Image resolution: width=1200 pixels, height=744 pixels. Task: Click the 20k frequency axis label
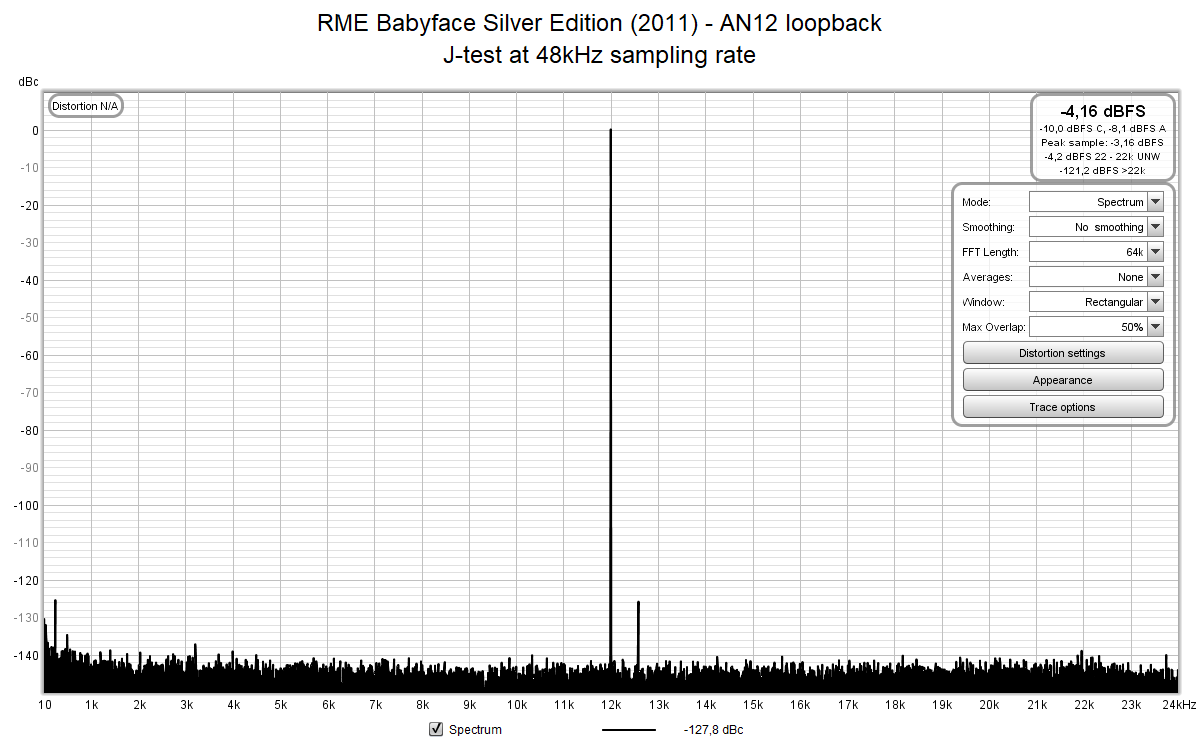point(988,705)
